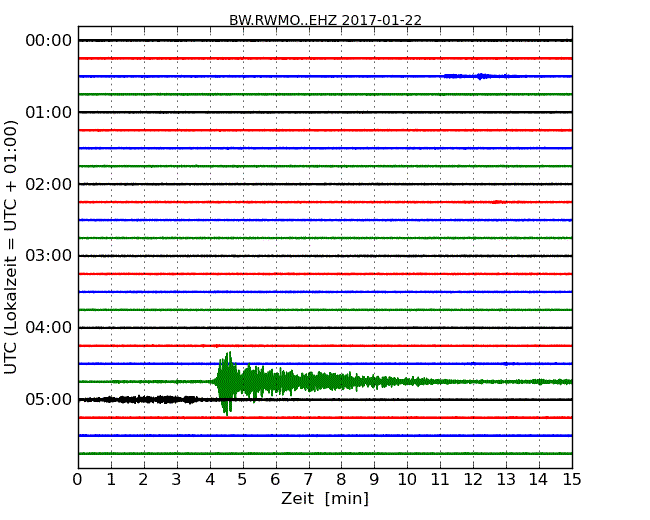Click the x-axis tick label 6

point(275,480)
